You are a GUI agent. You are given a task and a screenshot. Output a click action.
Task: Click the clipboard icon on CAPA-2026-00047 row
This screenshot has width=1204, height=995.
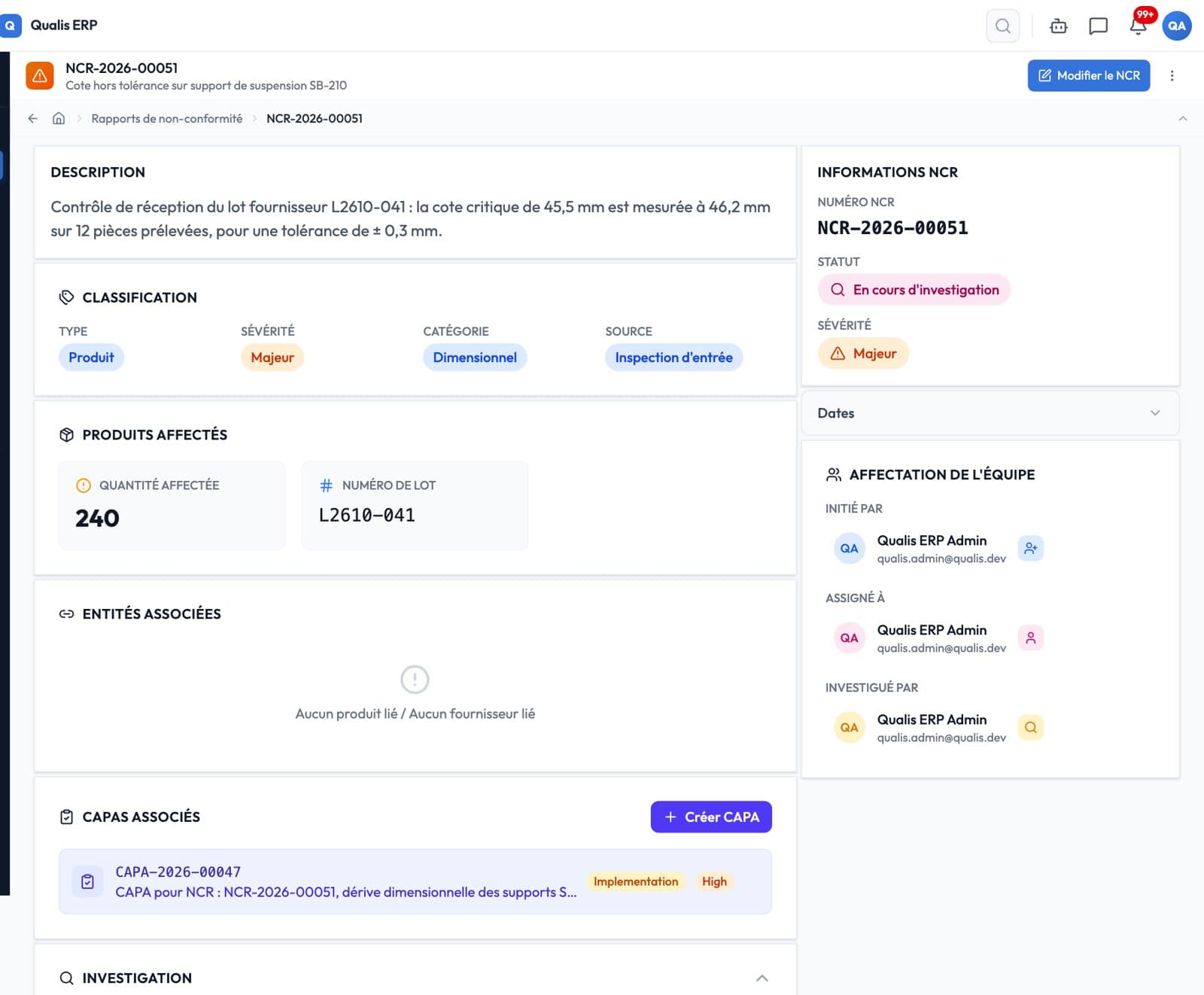pos(87,881)
